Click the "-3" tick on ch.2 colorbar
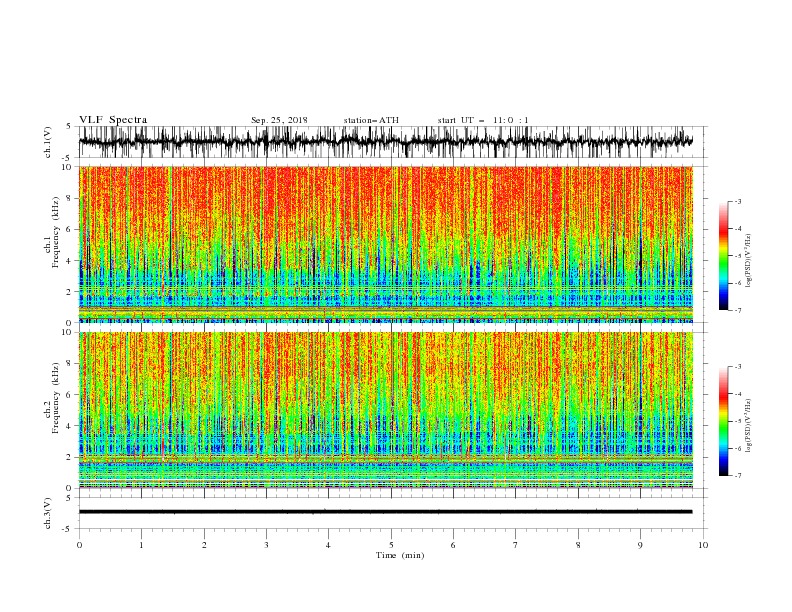792x612 pixels. [x=738, y=367]
